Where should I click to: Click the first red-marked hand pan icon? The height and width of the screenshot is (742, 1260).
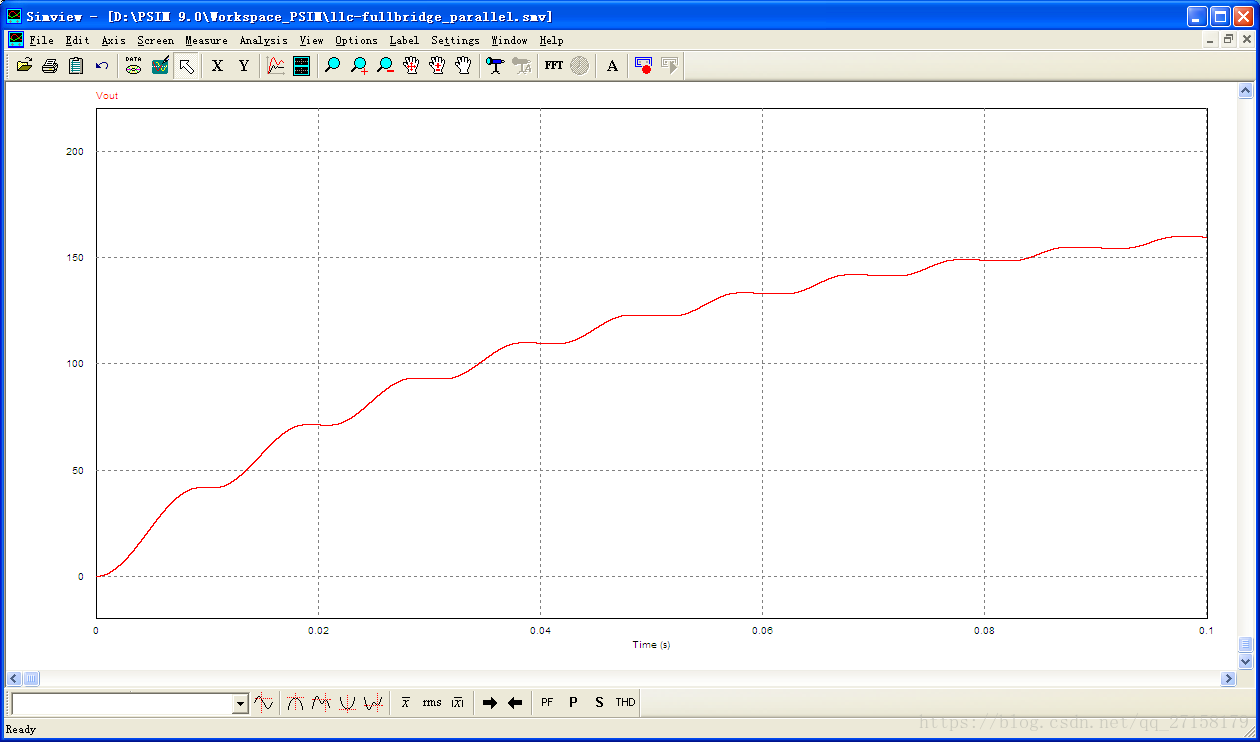coord(411,66)
